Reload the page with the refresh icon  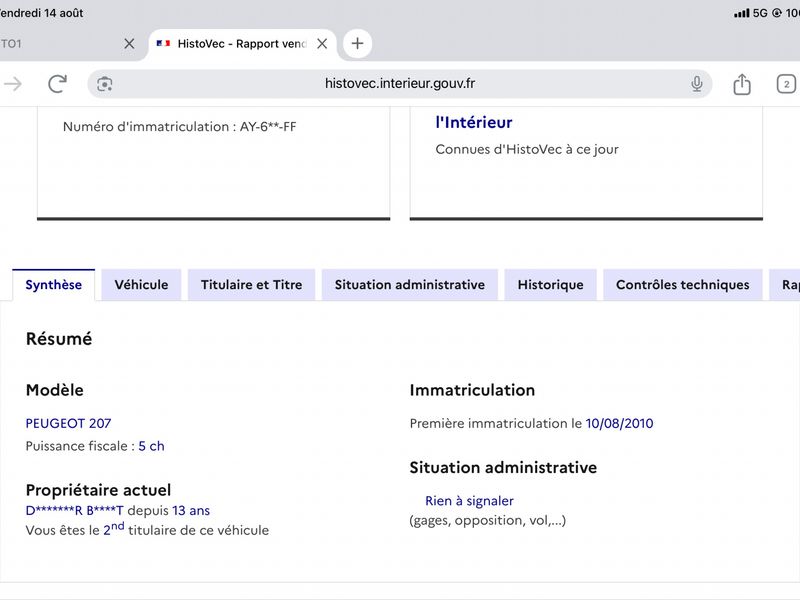[57, 84]
